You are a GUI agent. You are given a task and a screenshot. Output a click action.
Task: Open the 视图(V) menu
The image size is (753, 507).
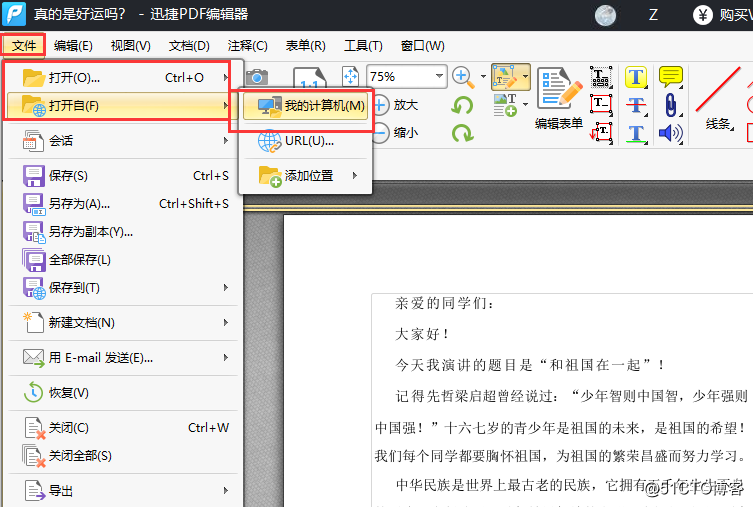click(131, 46)
